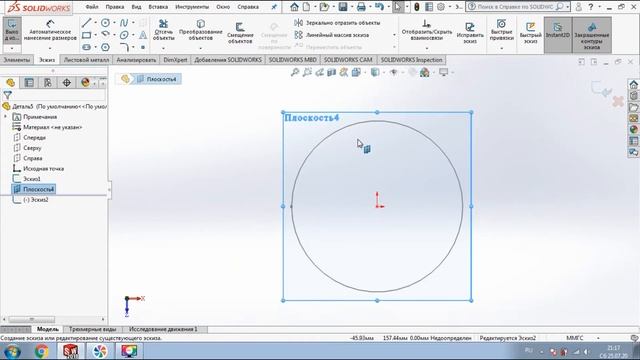Open status bar units ММГС dropdown
This screenshot has width=640, height=360.
598,338
